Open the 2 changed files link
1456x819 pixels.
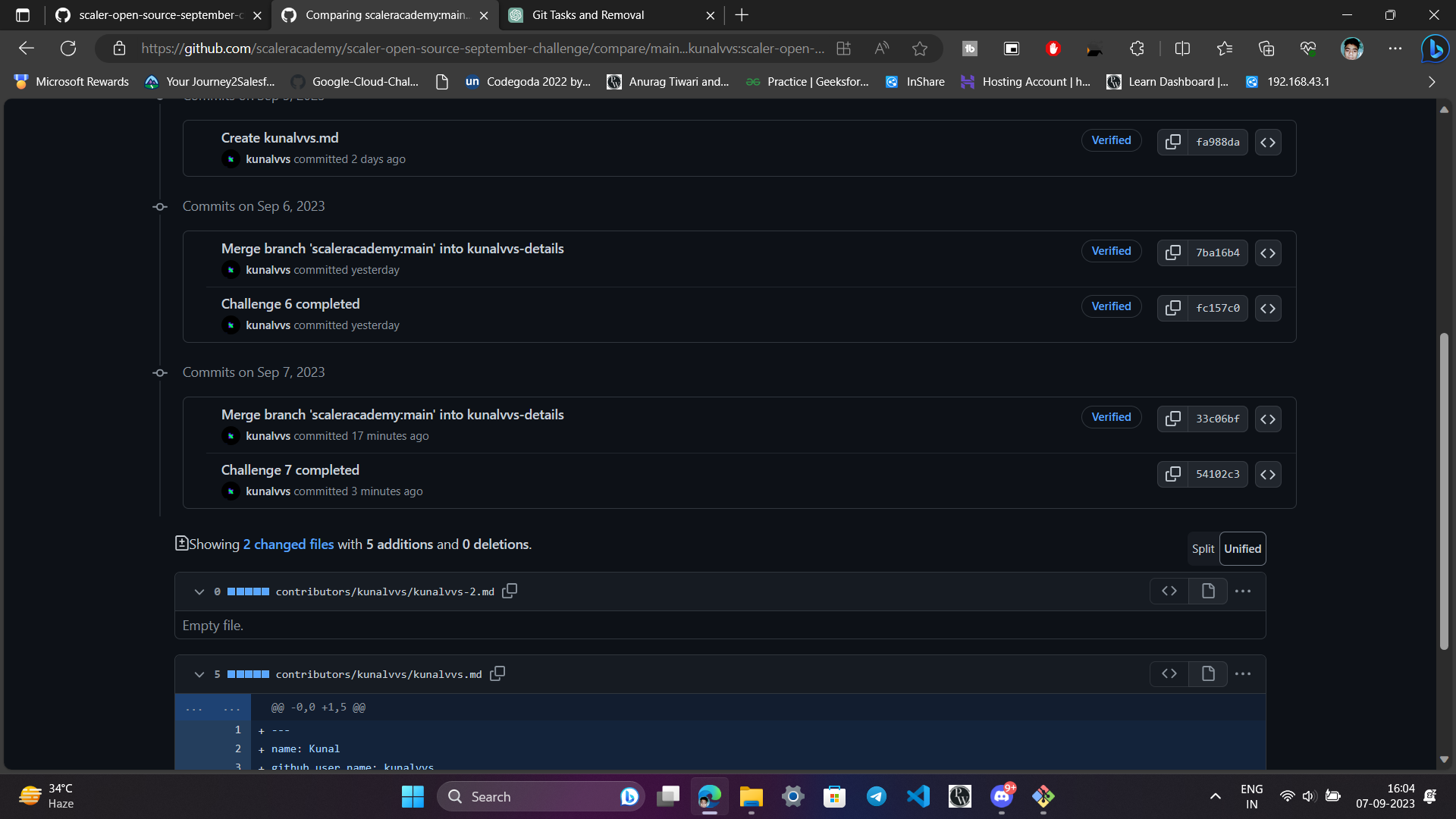coord(288,544)
